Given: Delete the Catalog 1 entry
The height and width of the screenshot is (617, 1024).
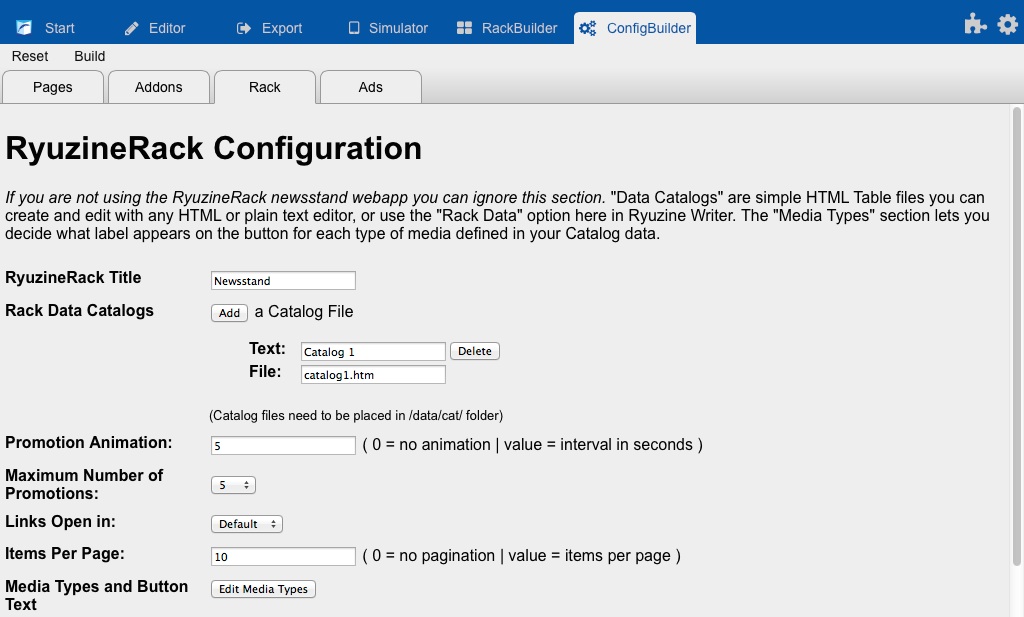Looking at the screenshot, I should click(474, 351).
